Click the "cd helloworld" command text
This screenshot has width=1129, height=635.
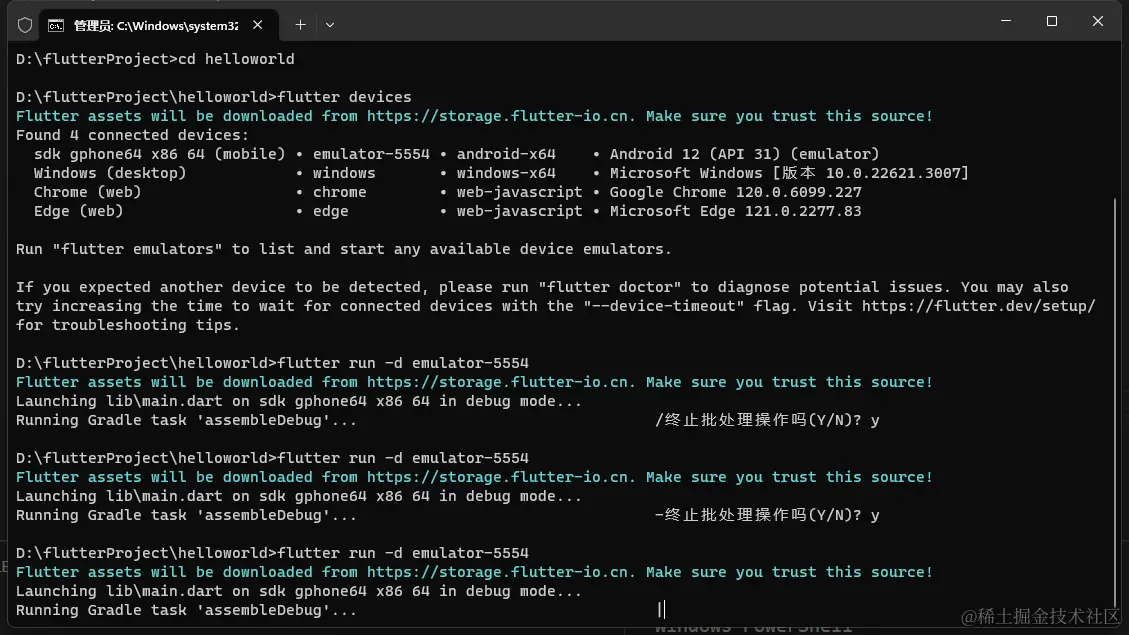click(236, 59)
